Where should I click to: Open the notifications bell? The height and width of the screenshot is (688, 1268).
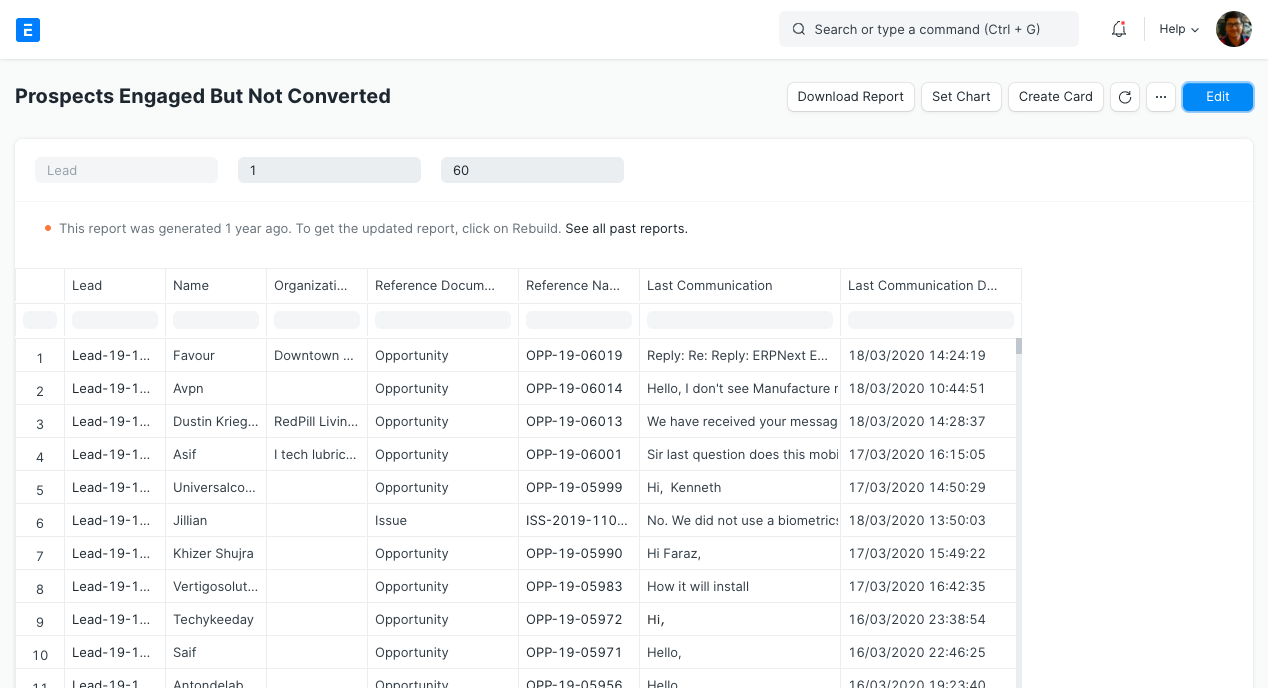tap(1118, 29)
